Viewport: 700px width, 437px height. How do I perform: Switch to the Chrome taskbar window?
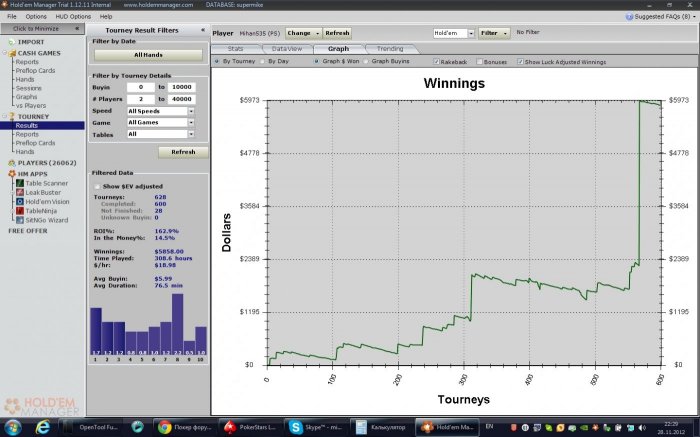click(184, 427)
